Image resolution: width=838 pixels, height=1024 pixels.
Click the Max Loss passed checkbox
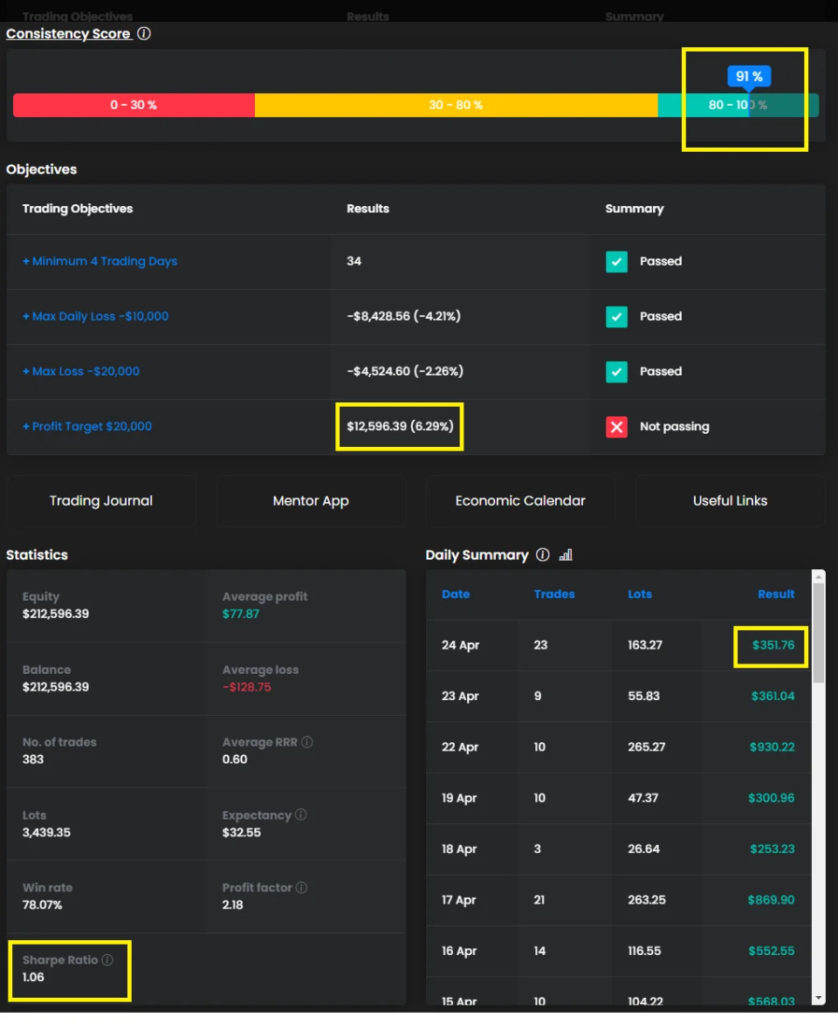click(x=616, y=372)
